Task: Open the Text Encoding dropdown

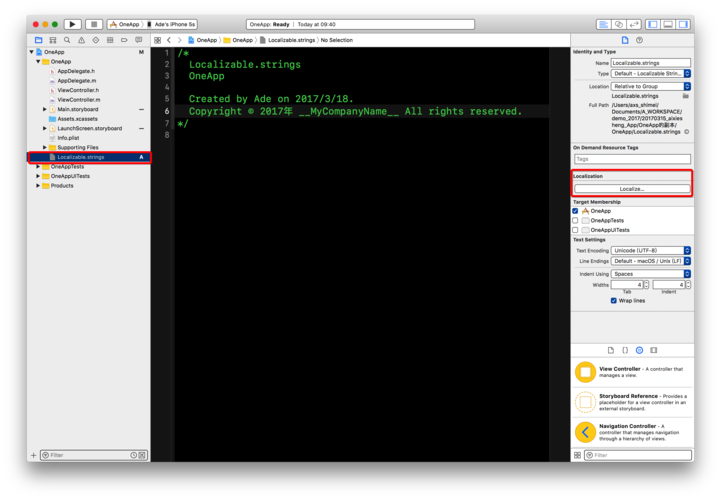Action: [x=651, y=250]
